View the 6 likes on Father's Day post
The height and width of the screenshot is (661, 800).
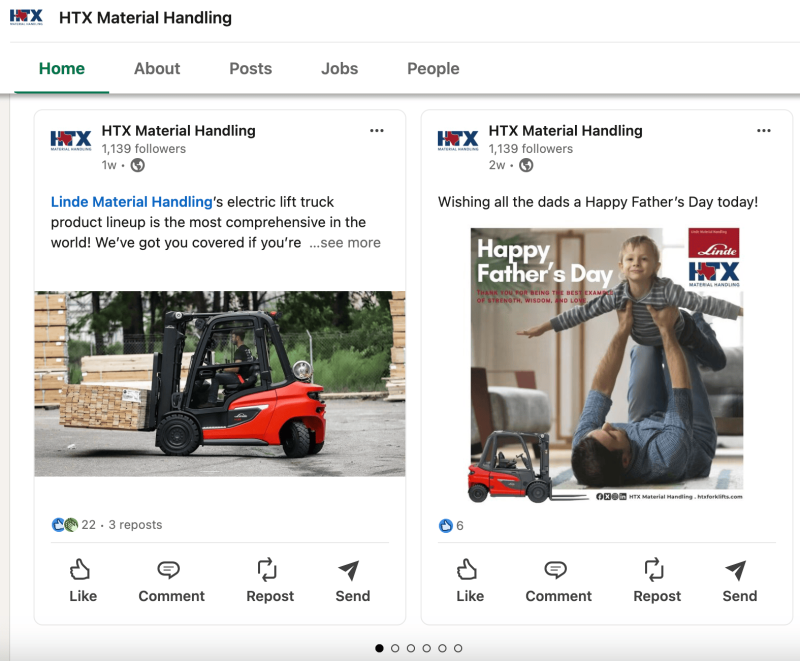[x=451, y=525]
